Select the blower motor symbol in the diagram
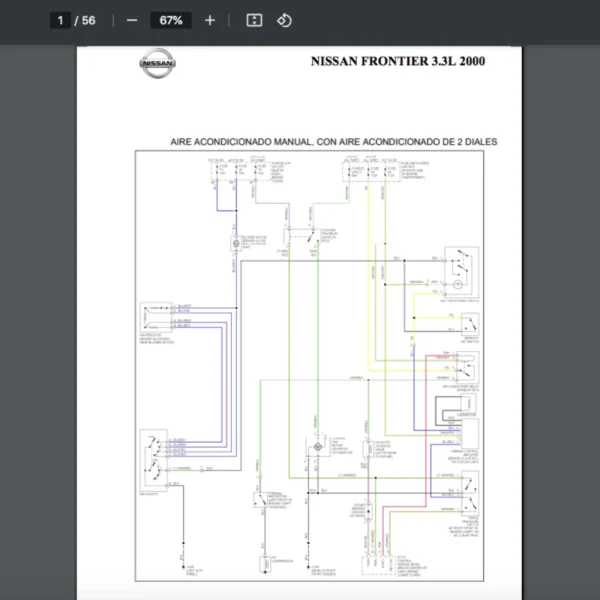 [235, 243]
